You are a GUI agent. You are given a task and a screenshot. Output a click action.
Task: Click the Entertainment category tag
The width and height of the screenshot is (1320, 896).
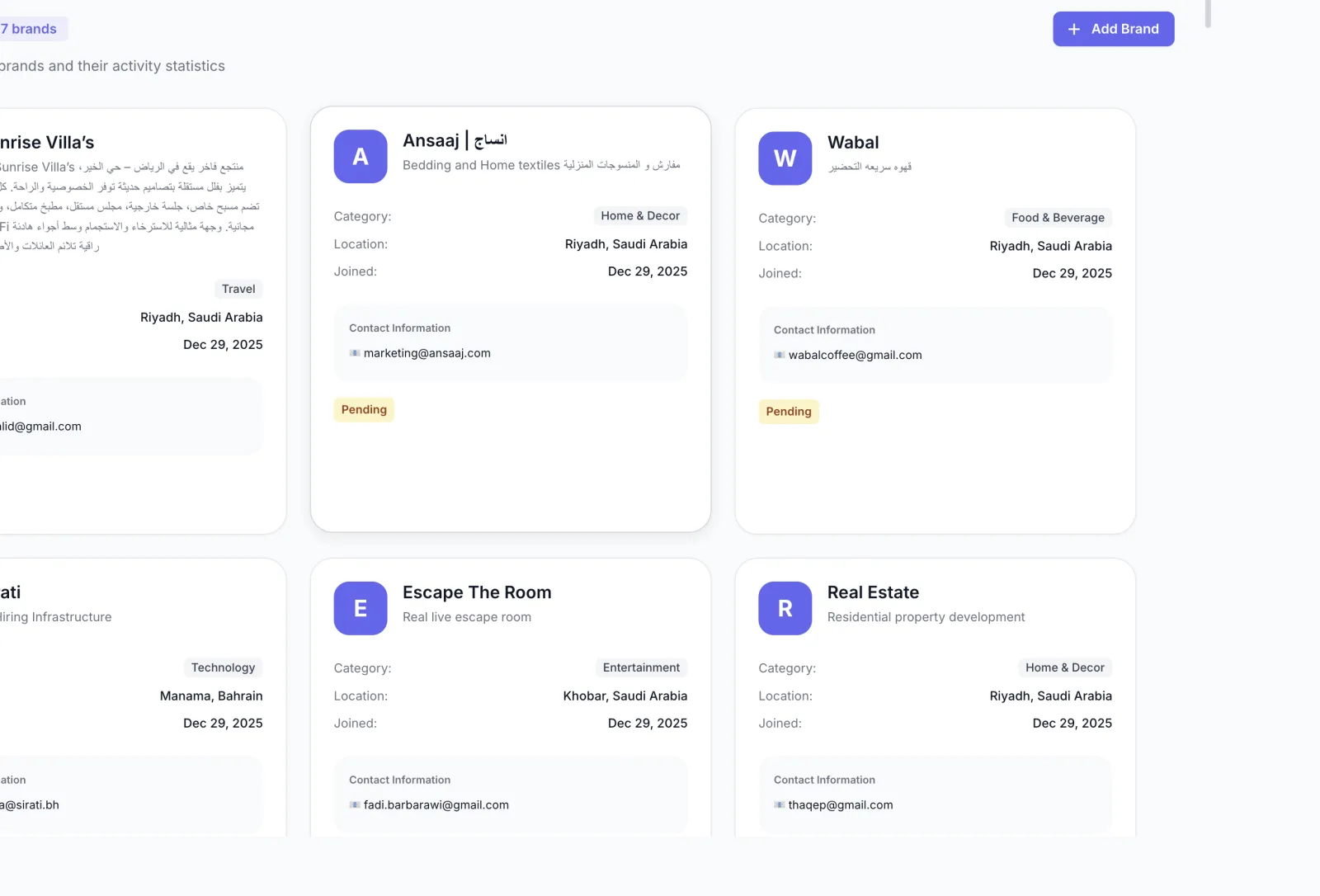[641, 667]
